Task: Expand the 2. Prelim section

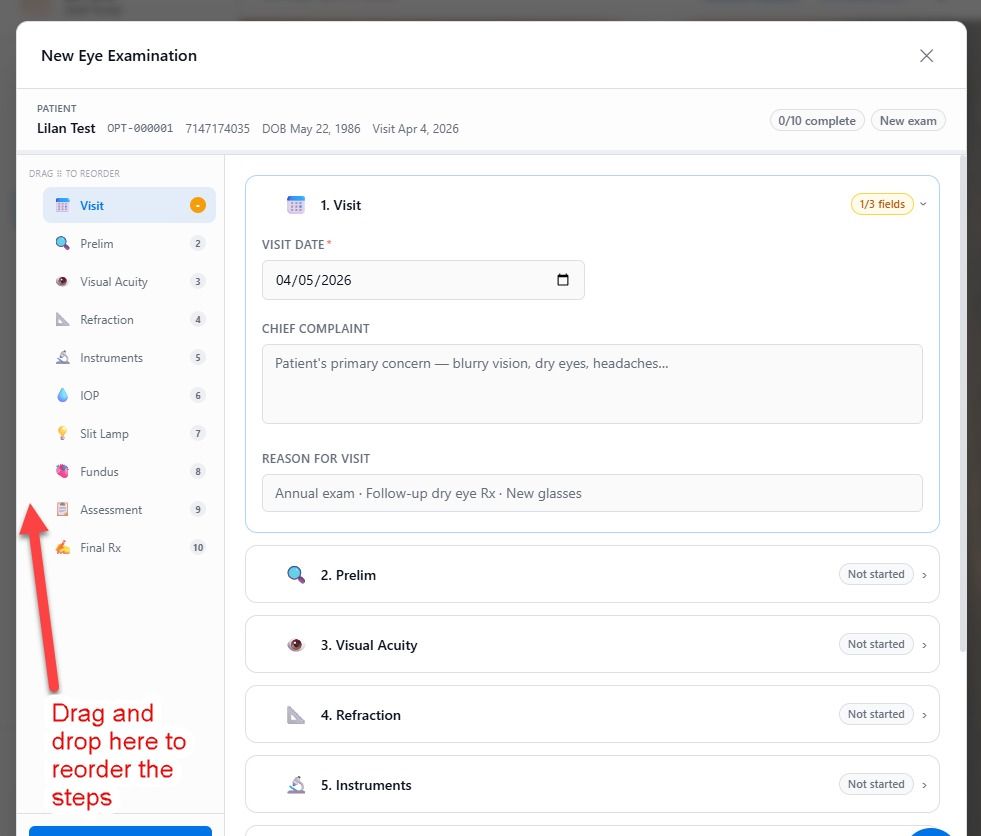Action: click(x=592, y=575)
